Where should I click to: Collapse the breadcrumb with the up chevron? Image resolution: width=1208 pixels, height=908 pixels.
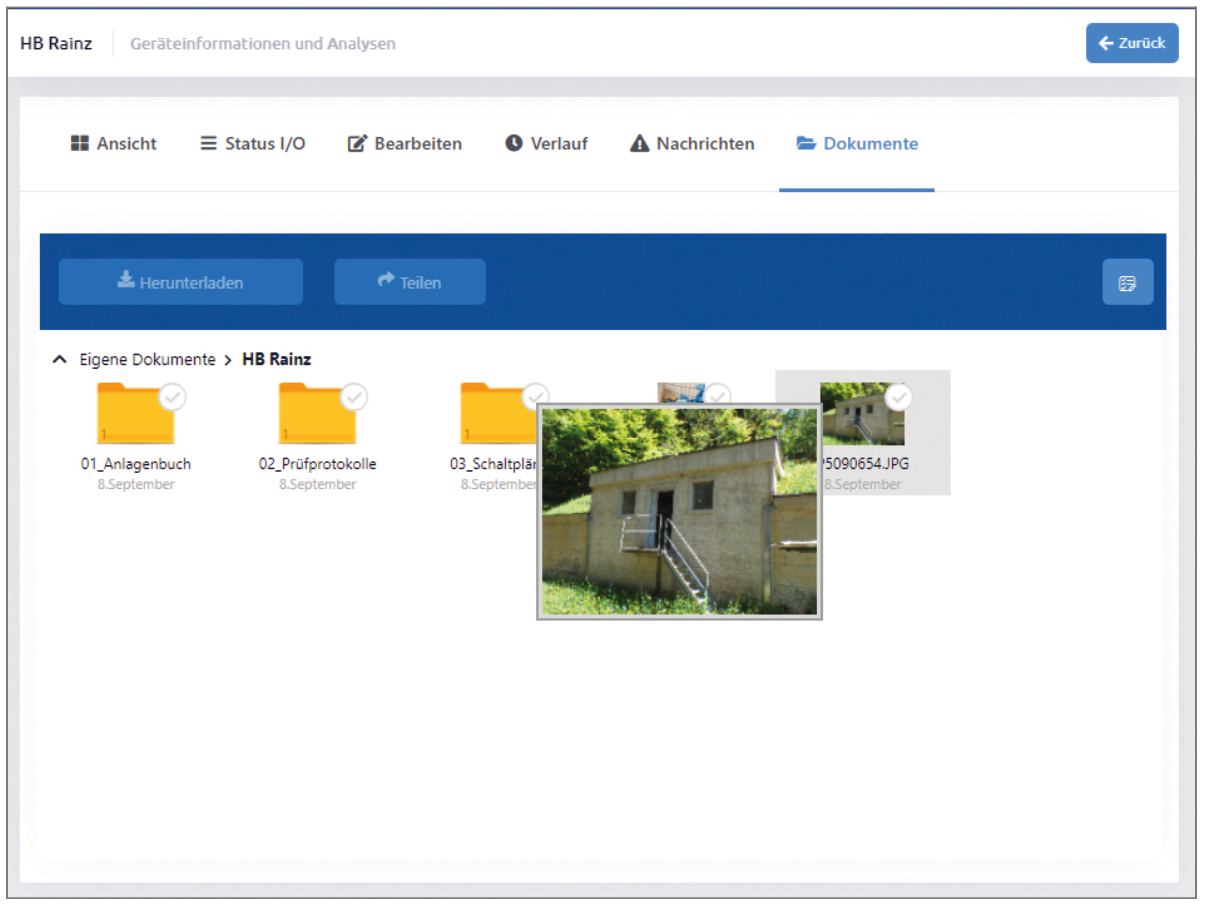tap(60, 359)
